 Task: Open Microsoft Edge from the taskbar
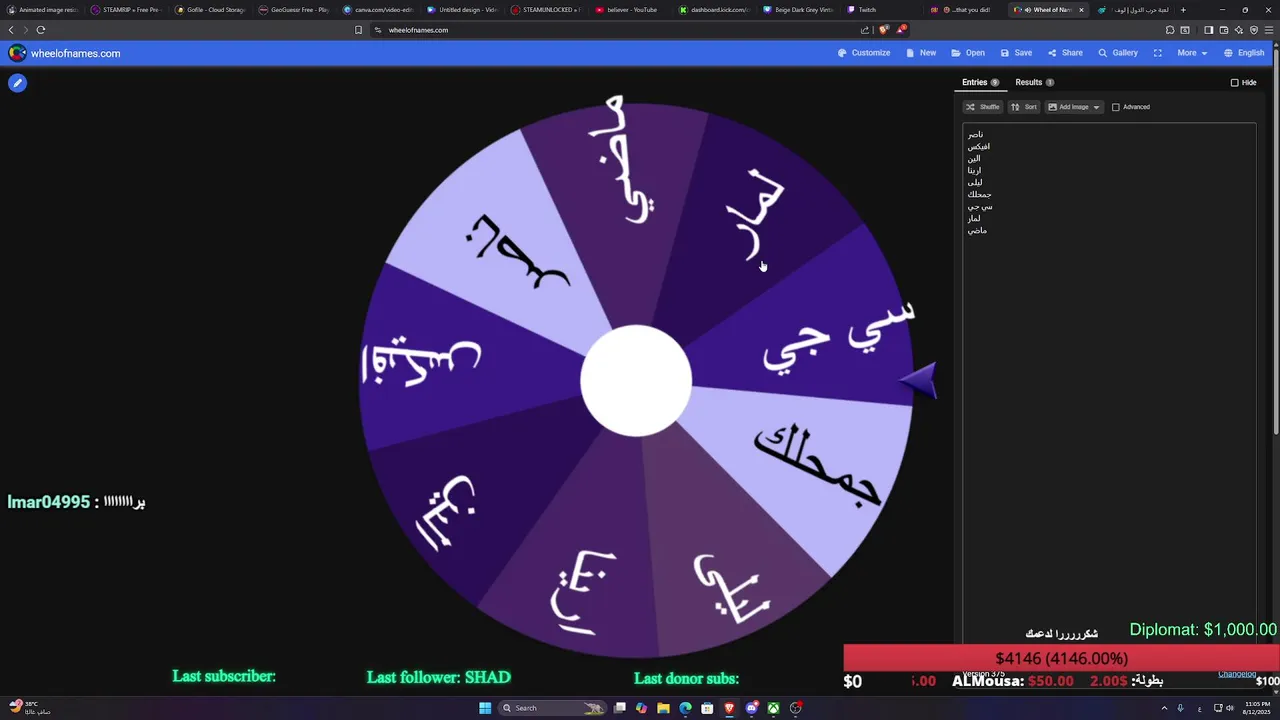coord(685,708)
